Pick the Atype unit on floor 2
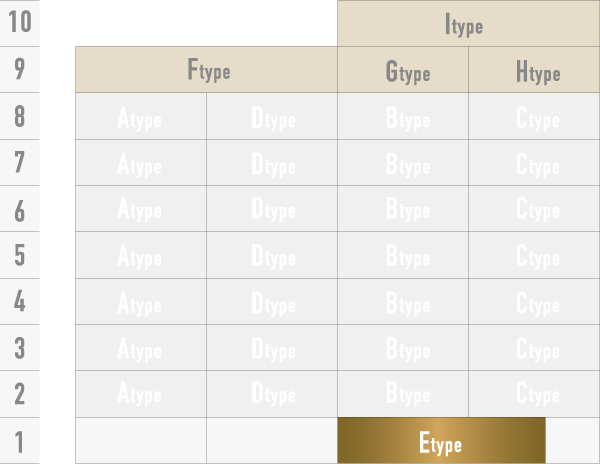This screenshot has height=464, width=600. 141,394
